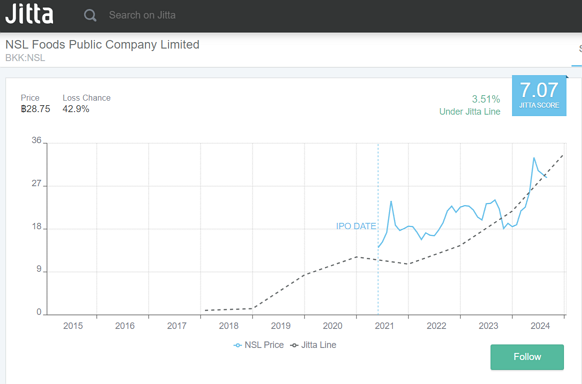Click the 2019 x-axis label
Viewport: 582px width, 384px height.
click(281, 326)
